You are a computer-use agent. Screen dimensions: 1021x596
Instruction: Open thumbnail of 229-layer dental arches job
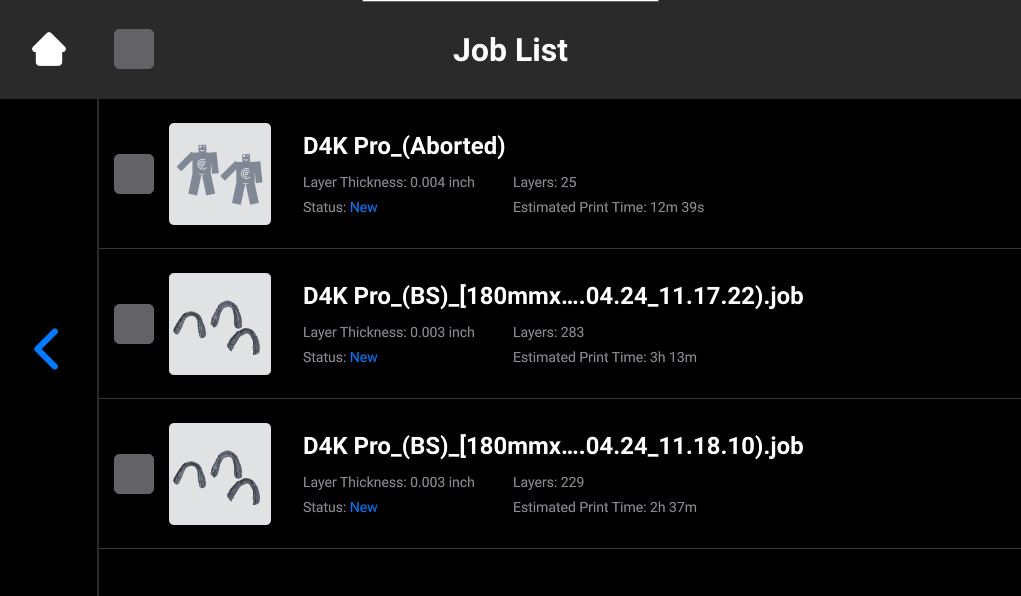[x=220, y=474]
